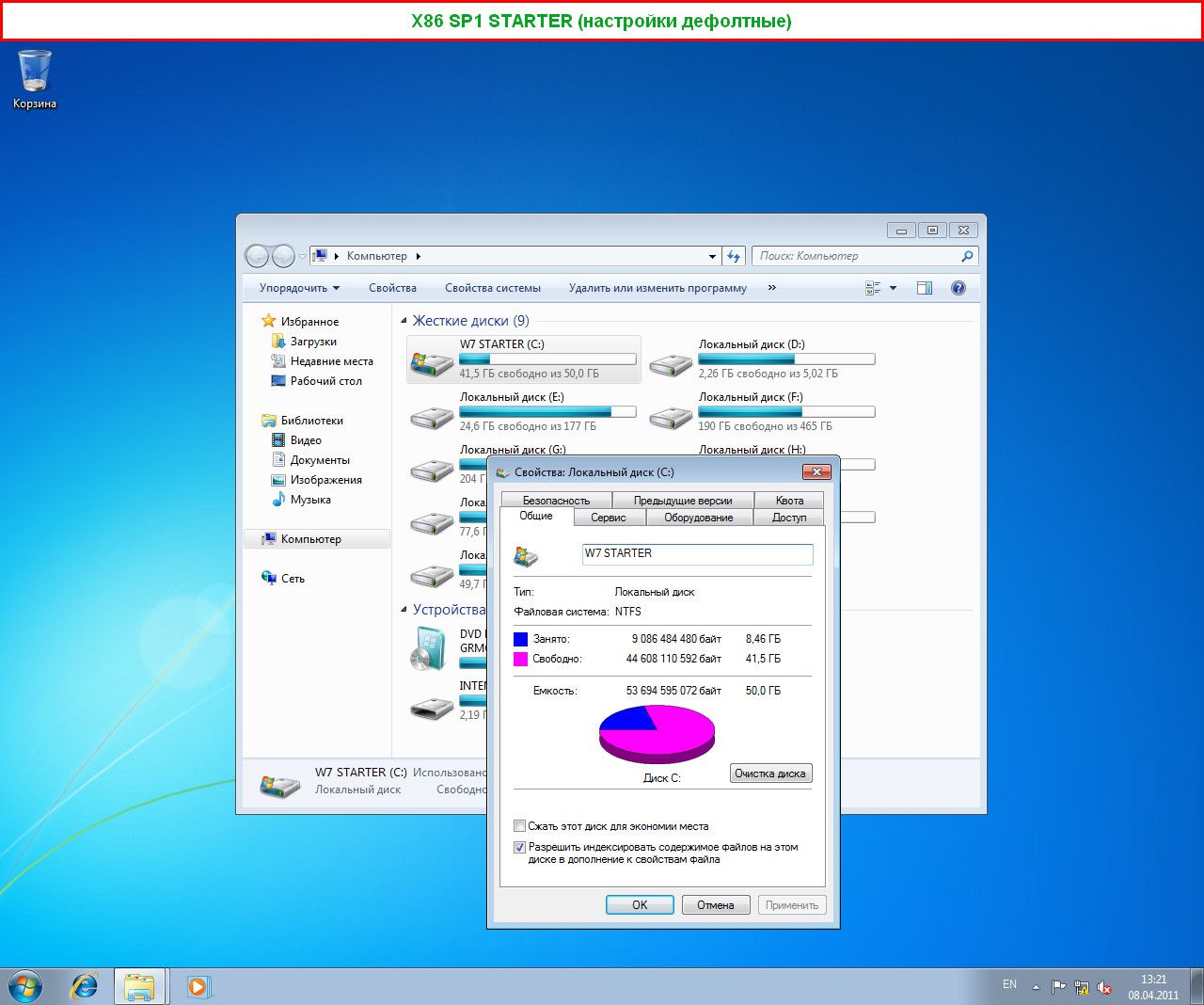Click the change view icon in Explorer toolbar

(x=873, y=288)
